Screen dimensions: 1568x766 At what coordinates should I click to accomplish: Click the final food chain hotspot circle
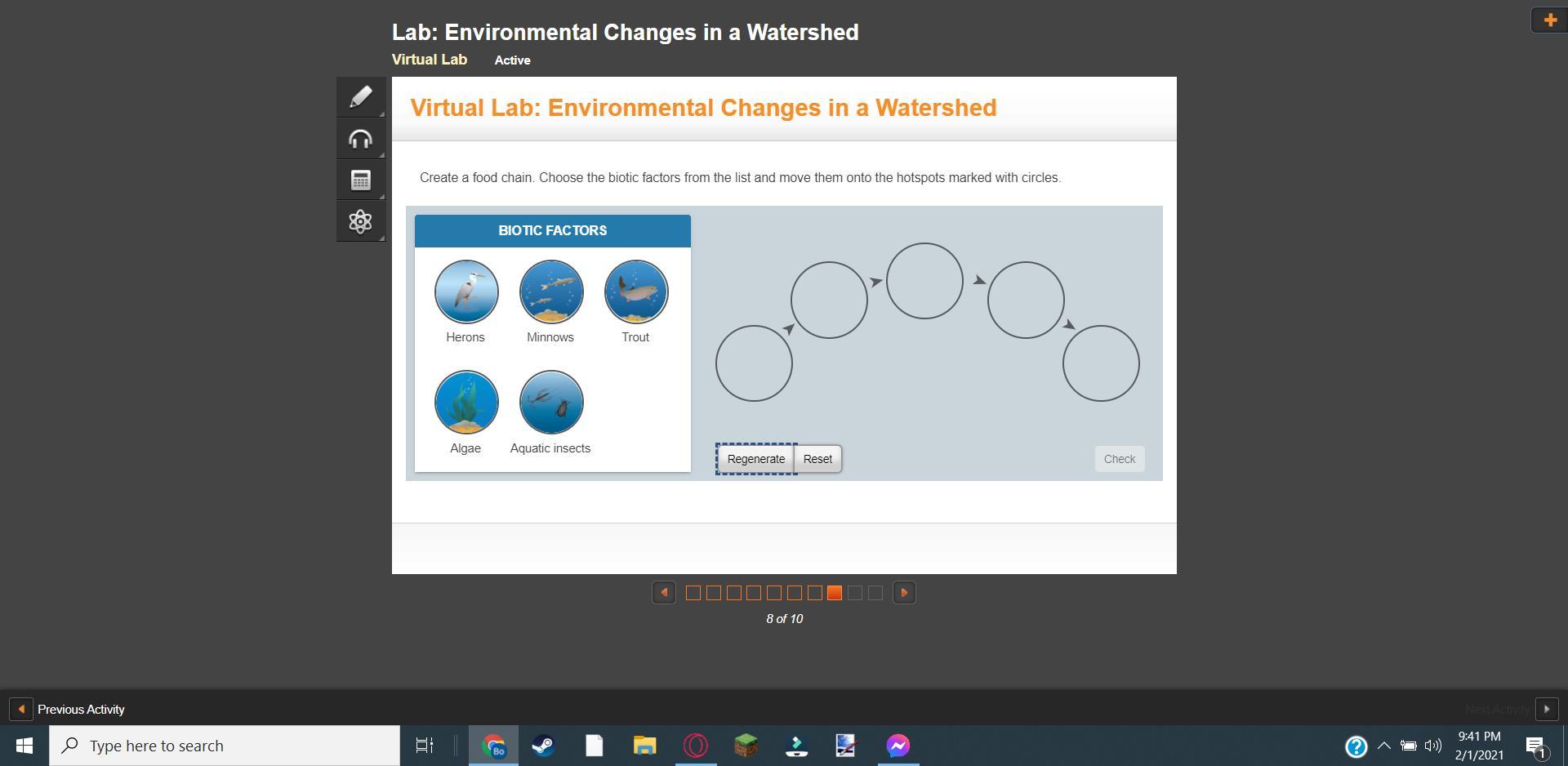tap(1101, 363)
